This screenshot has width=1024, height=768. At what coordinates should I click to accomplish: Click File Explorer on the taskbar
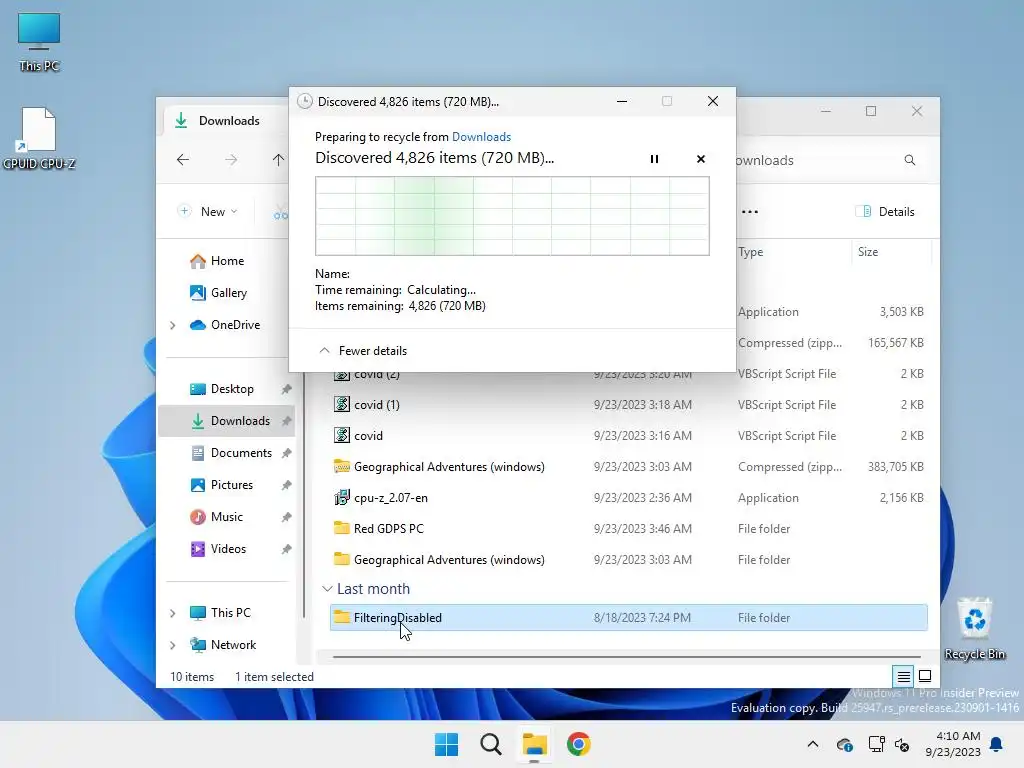(x=534, y=744)
